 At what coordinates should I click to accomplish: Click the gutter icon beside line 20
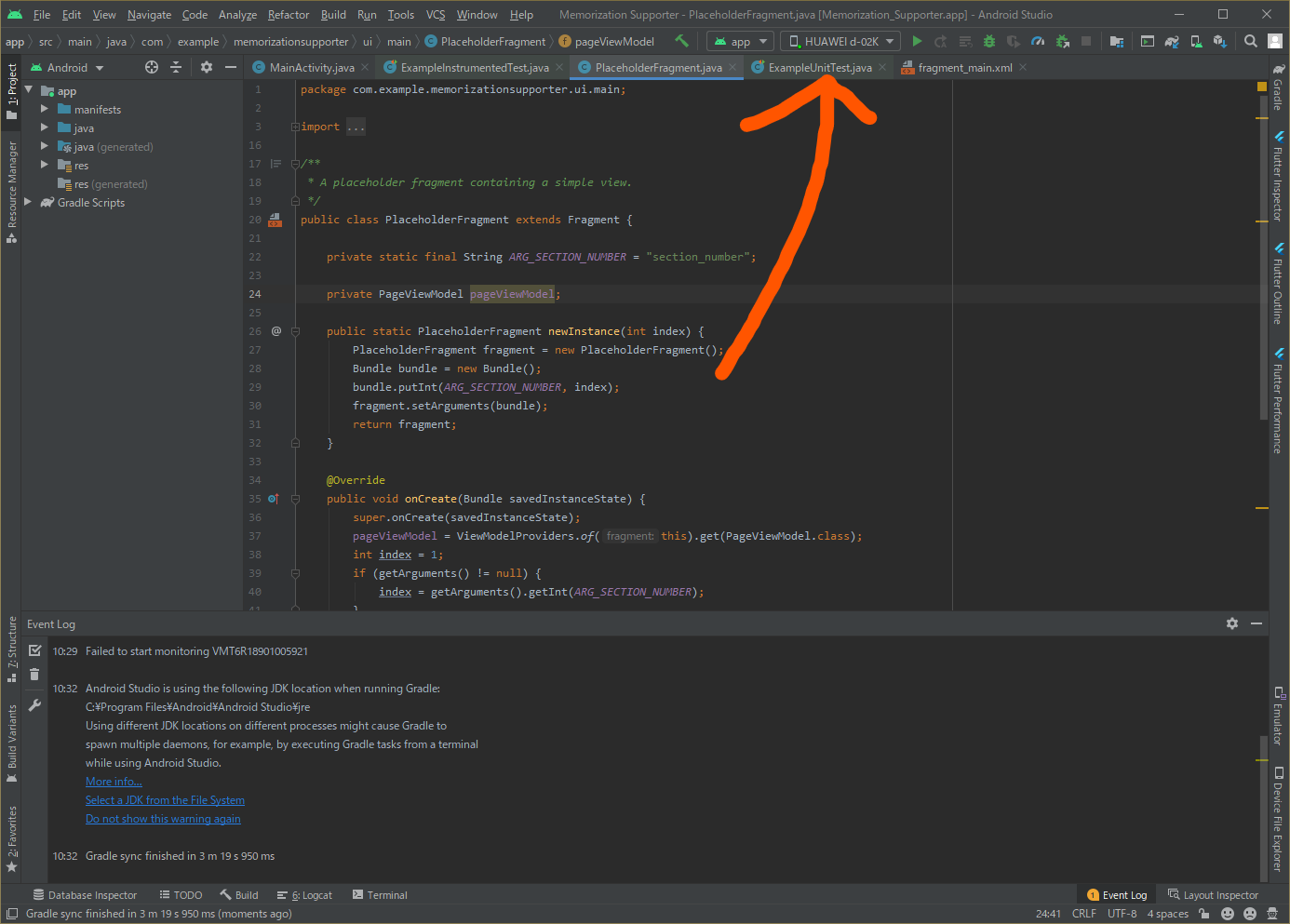tap(275, 220)
